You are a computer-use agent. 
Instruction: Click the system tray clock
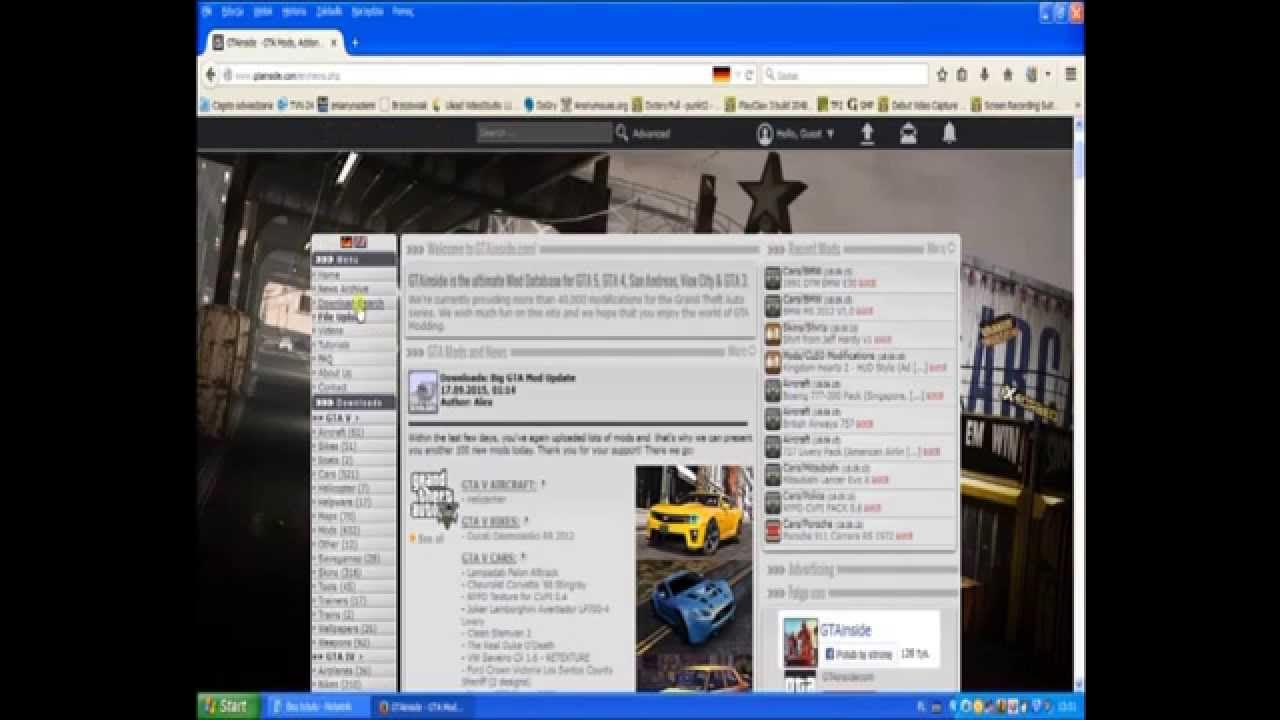1069,706
